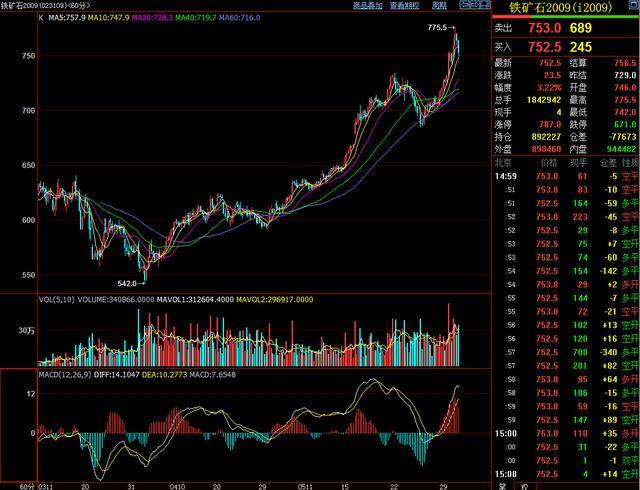Click the 卖出 ask price 753.0
Viewport: 640px width, 490px height.
click(544, 28)
